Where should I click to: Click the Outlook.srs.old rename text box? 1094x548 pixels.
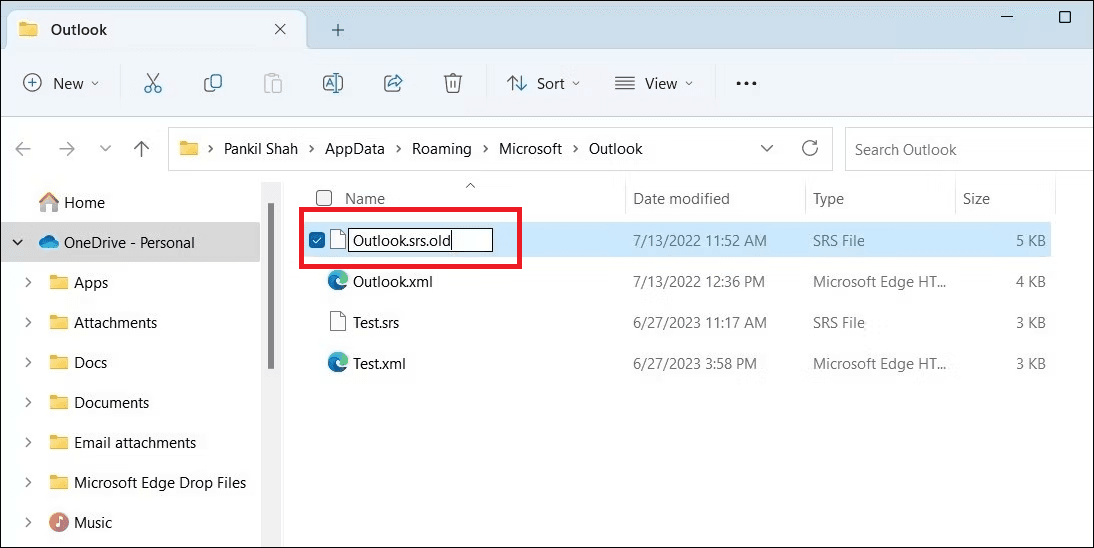tap(421, 240)
